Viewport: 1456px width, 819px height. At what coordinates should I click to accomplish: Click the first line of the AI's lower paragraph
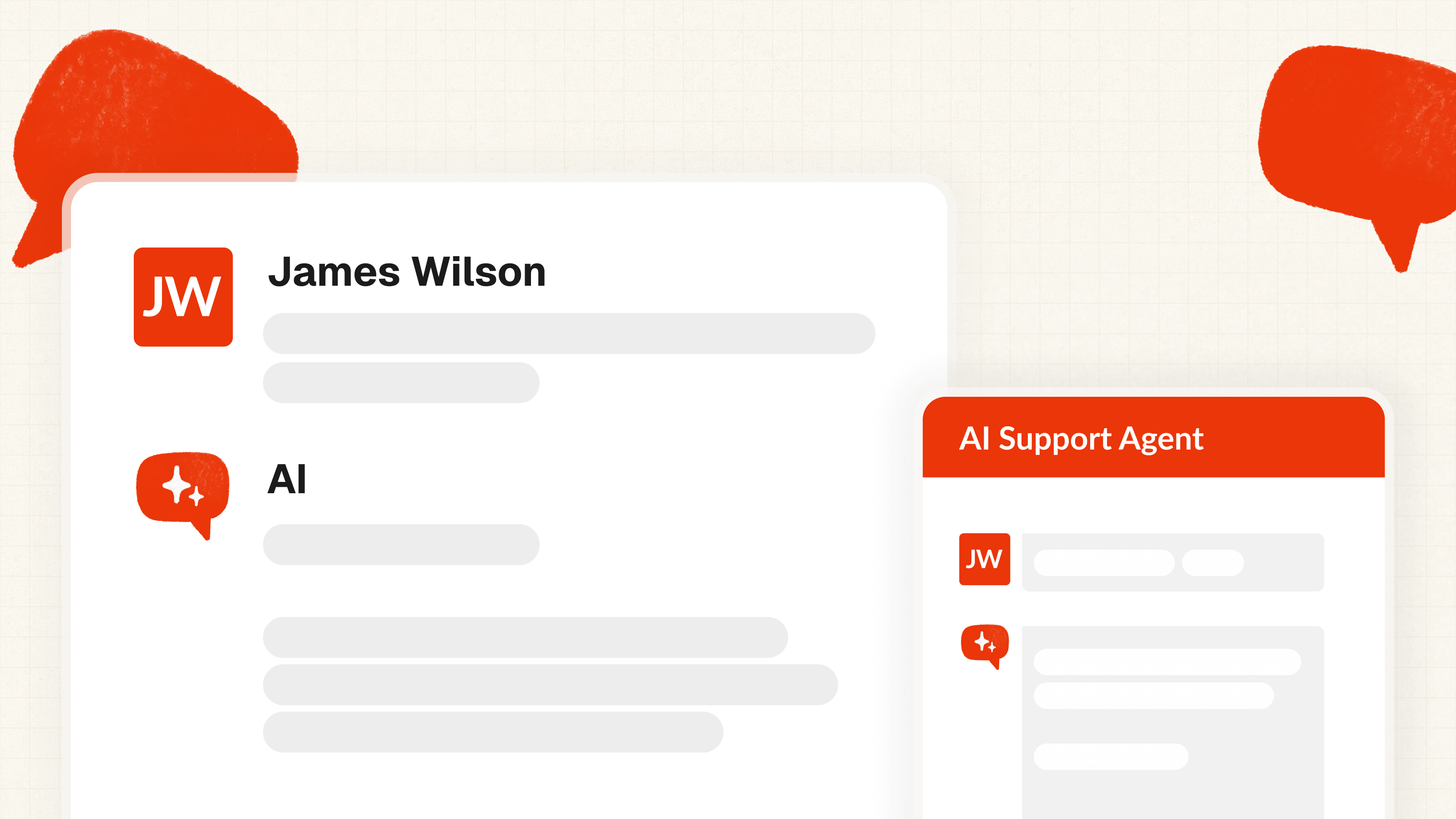tap(525, 637)
